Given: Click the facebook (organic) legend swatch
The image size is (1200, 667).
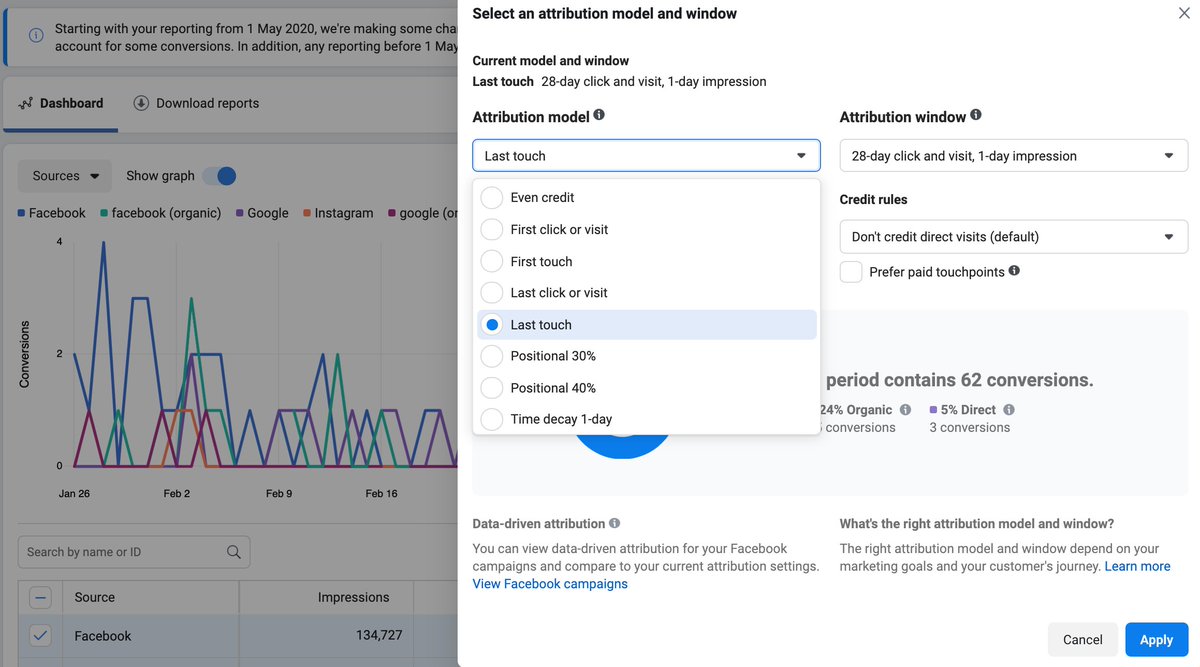Looking at the screenshot, I should 104,213.
